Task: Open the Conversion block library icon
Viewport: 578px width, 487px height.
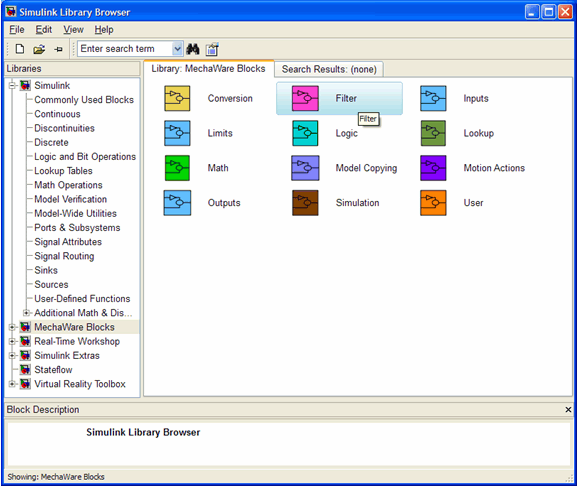Action: tap(177, 98)
